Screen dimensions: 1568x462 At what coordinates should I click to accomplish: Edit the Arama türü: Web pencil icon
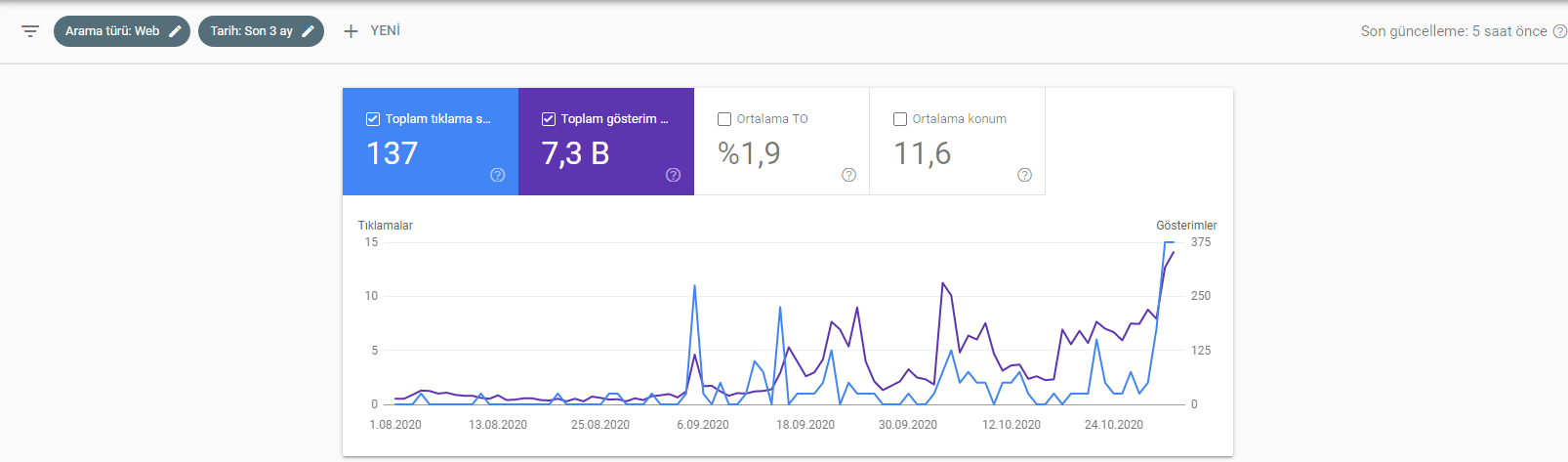click(176, 31)
